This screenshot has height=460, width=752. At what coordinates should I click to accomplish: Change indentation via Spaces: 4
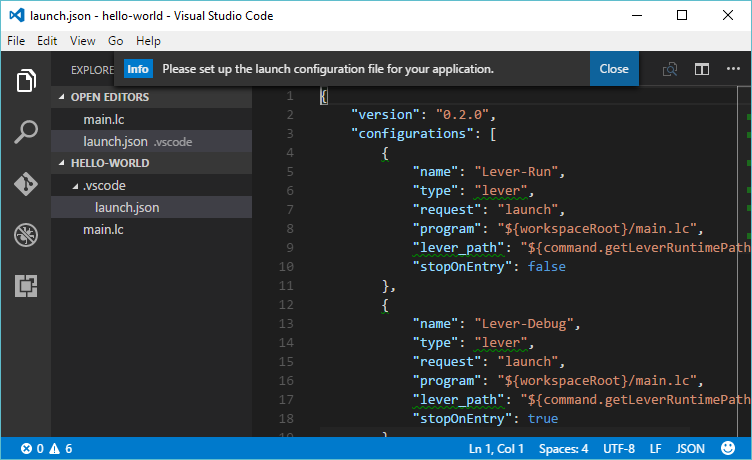tap(565, 448)
